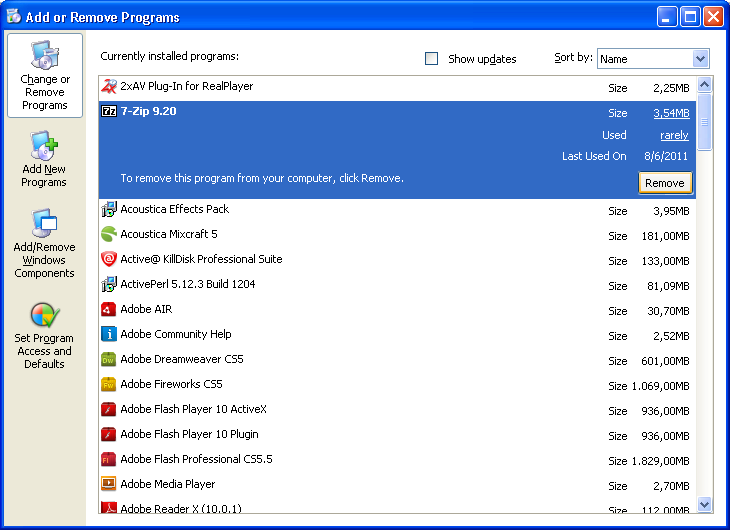The width and height of the screenshot is (730, 530).
Task: Click the 7-Zip 9.20 program name
Action: click(149, 111)
